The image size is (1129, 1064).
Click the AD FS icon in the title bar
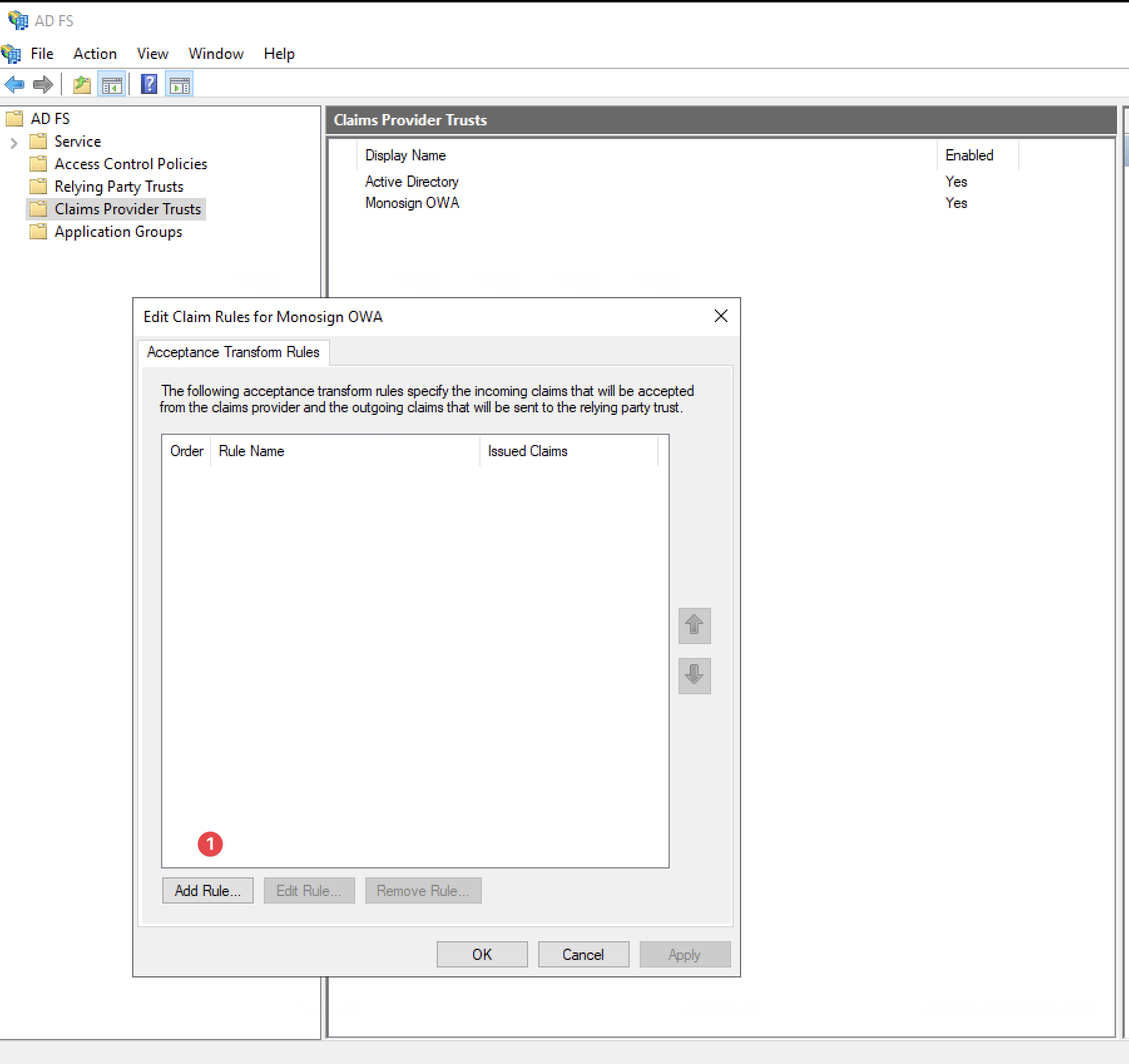(18, 19)
